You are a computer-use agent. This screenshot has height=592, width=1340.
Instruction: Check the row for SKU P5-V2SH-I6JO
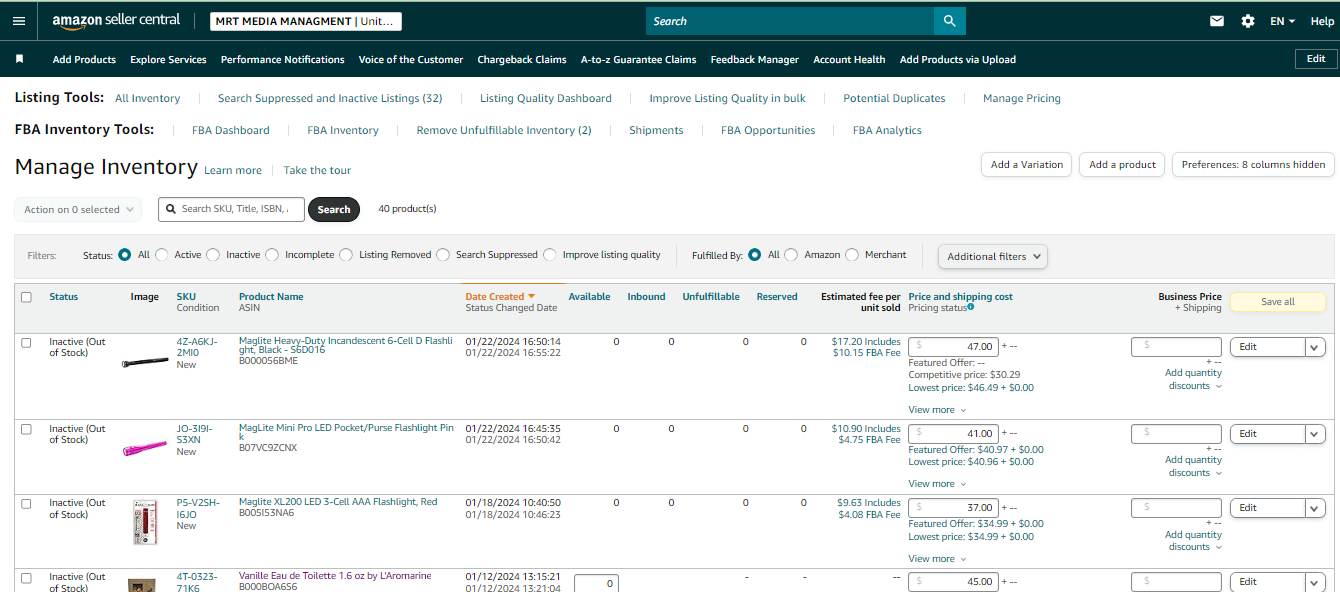(x=27, y=504)
